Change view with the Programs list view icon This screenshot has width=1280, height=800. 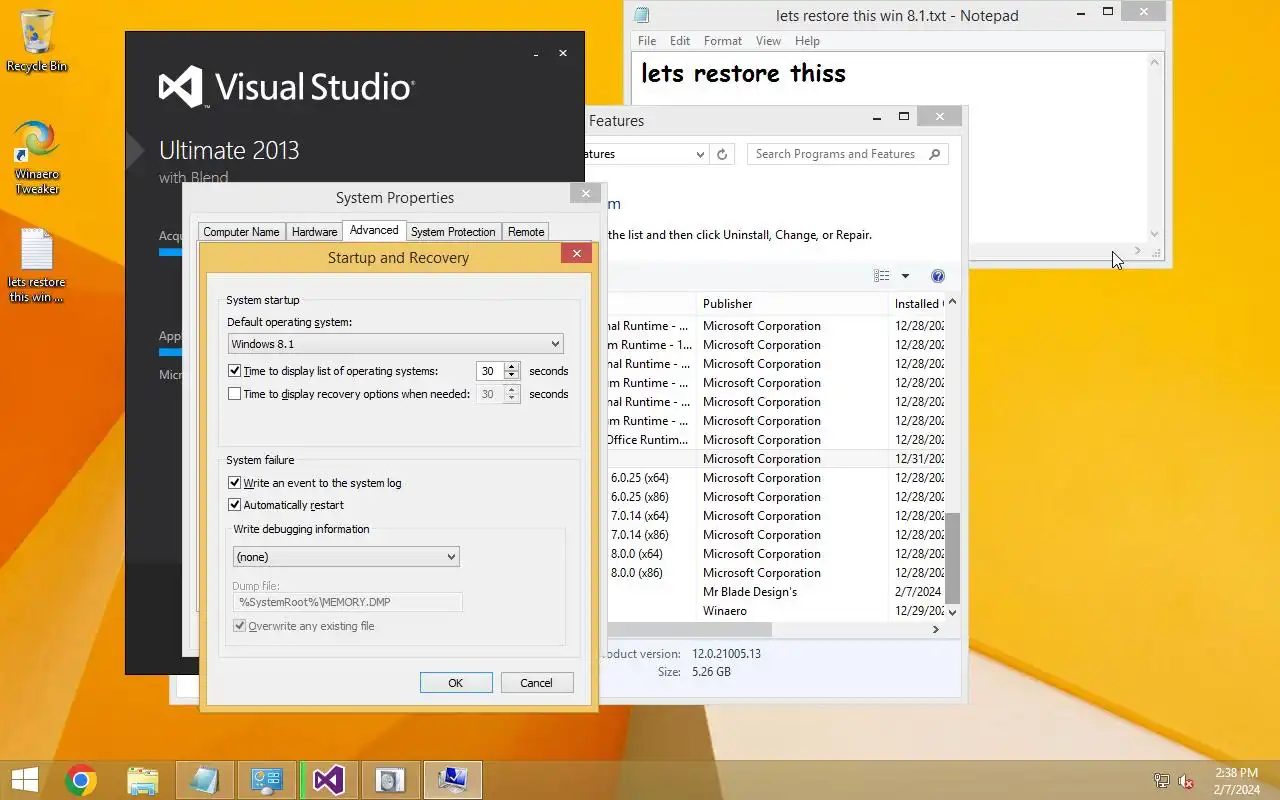881,276
